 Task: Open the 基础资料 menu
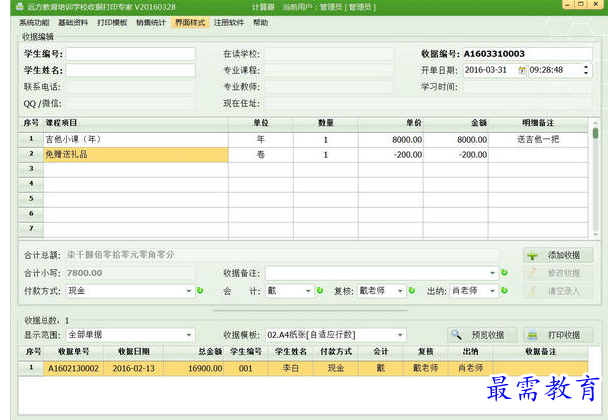[73, 22]
